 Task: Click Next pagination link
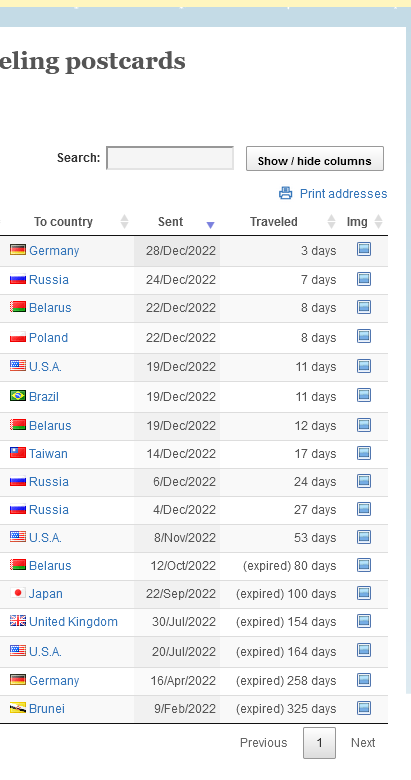pos(363,743)
